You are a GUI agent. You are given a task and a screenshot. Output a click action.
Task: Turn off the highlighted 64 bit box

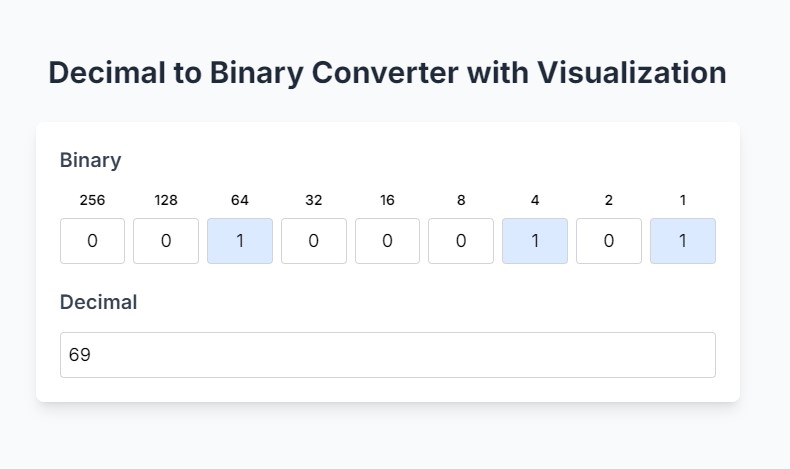pyautogui.click(x=240, y=241)
